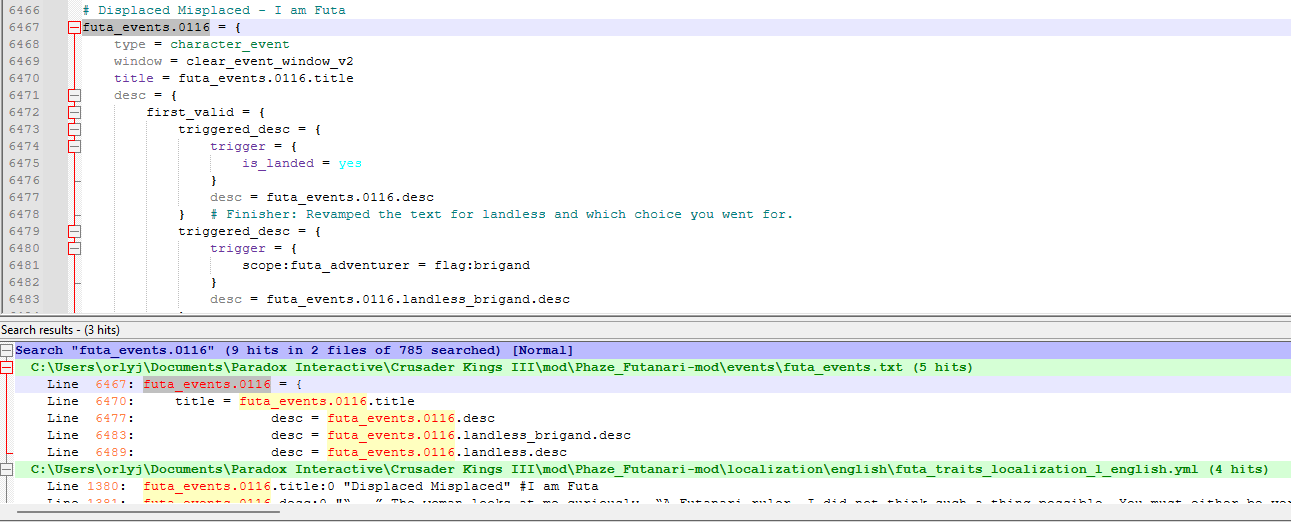Click "futa_events.0116.landless_brigand.desc" on editor line 6483
The height and width of the screenshot is (522, 1291).
tap(418, 299)
